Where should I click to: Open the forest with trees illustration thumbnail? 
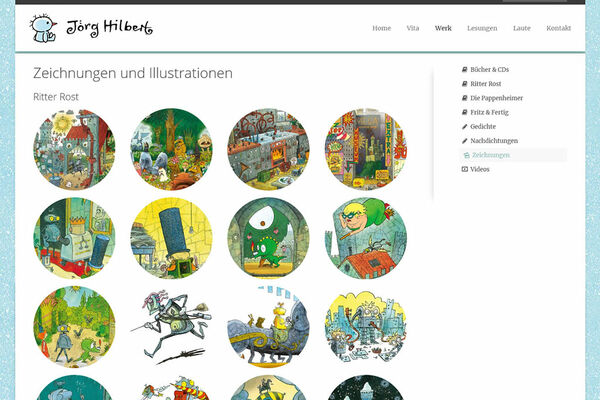(171, 149)
